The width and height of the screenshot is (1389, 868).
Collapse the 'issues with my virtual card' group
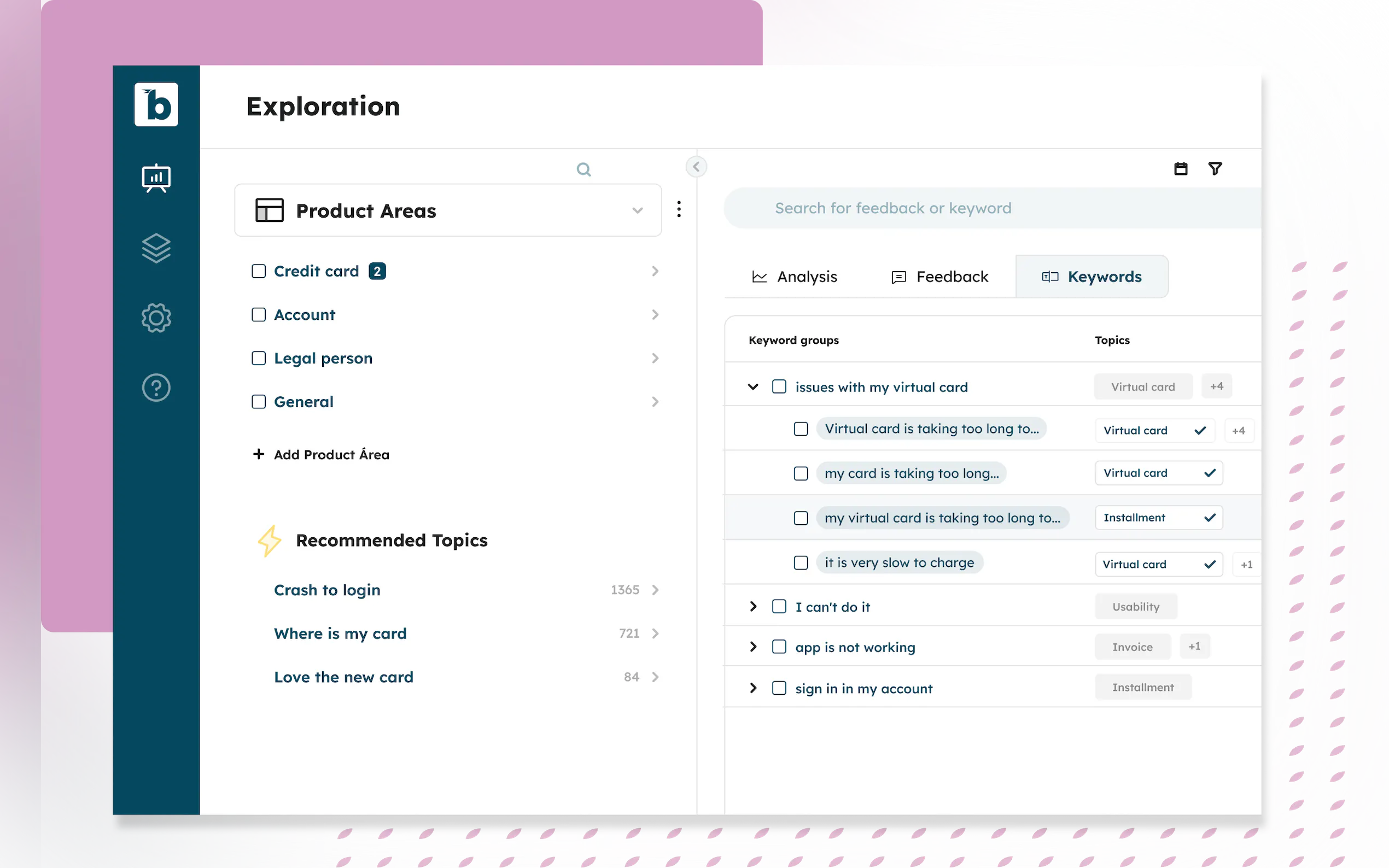pyautogui.click(x=753, y=387)
